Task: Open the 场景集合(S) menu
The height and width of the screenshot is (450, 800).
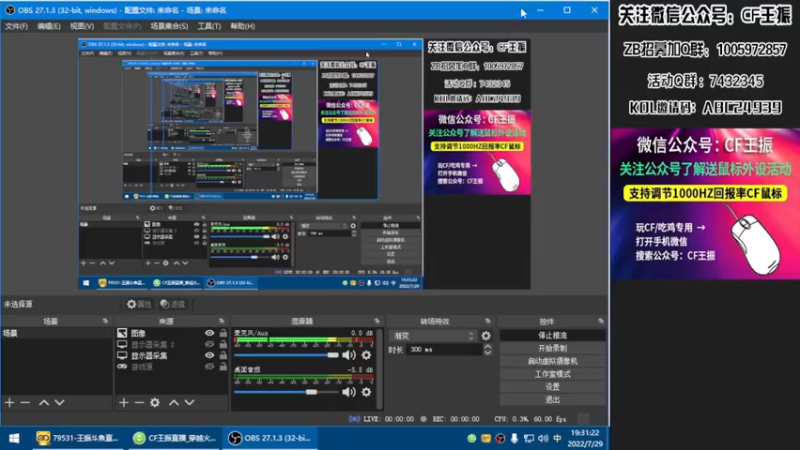Action: [169, 26]
